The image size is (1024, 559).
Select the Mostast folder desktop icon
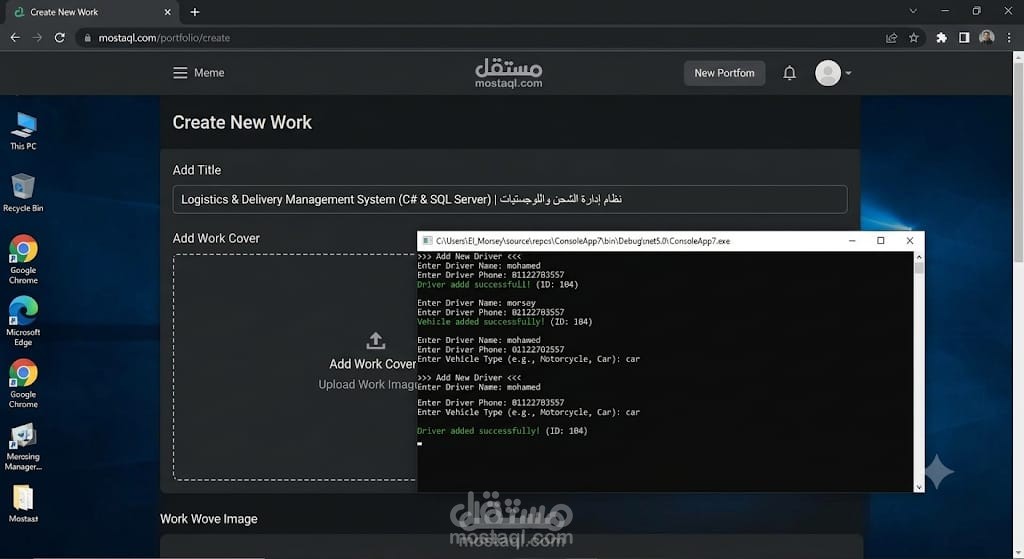tap(24, 503)
